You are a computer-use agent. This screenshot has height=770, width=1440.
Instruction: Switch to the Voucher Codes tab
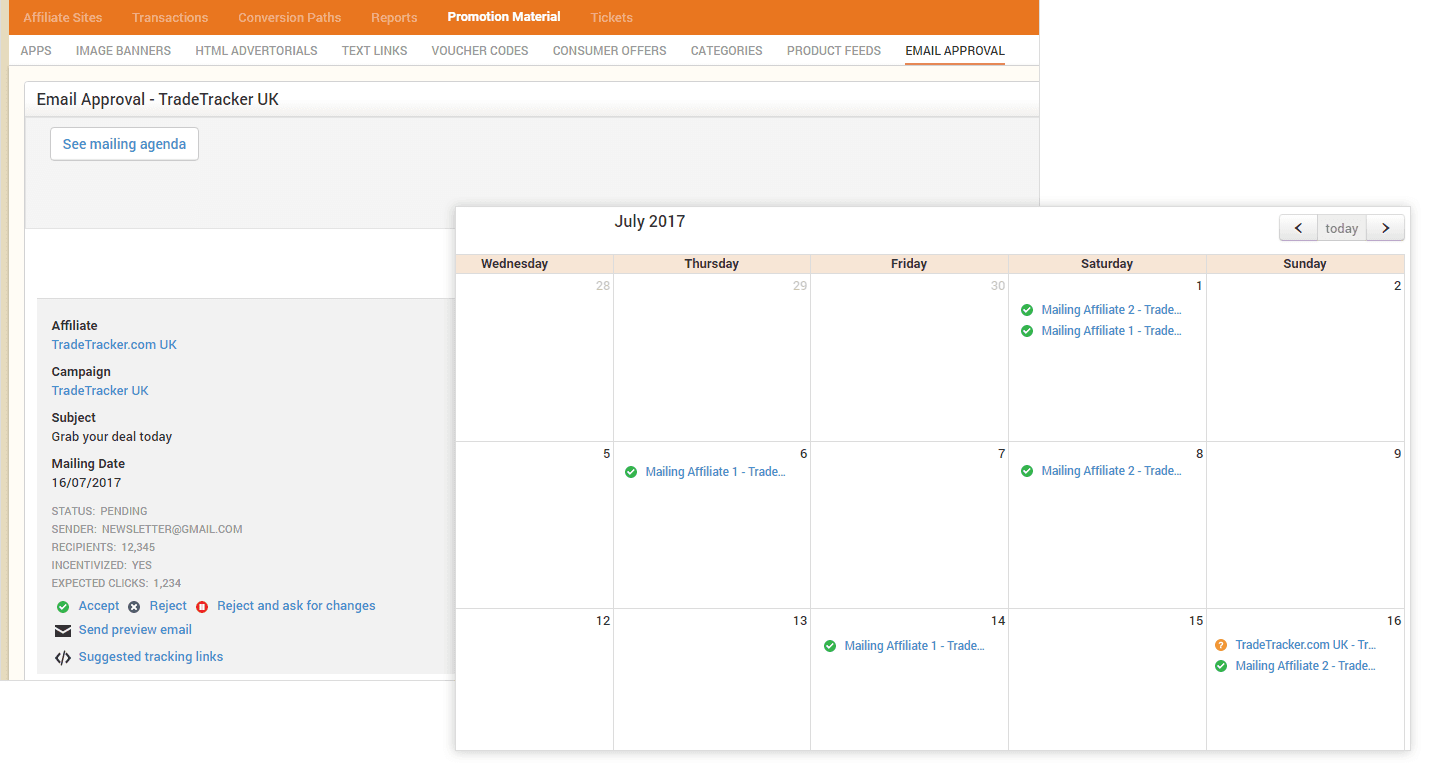[480, 51]
